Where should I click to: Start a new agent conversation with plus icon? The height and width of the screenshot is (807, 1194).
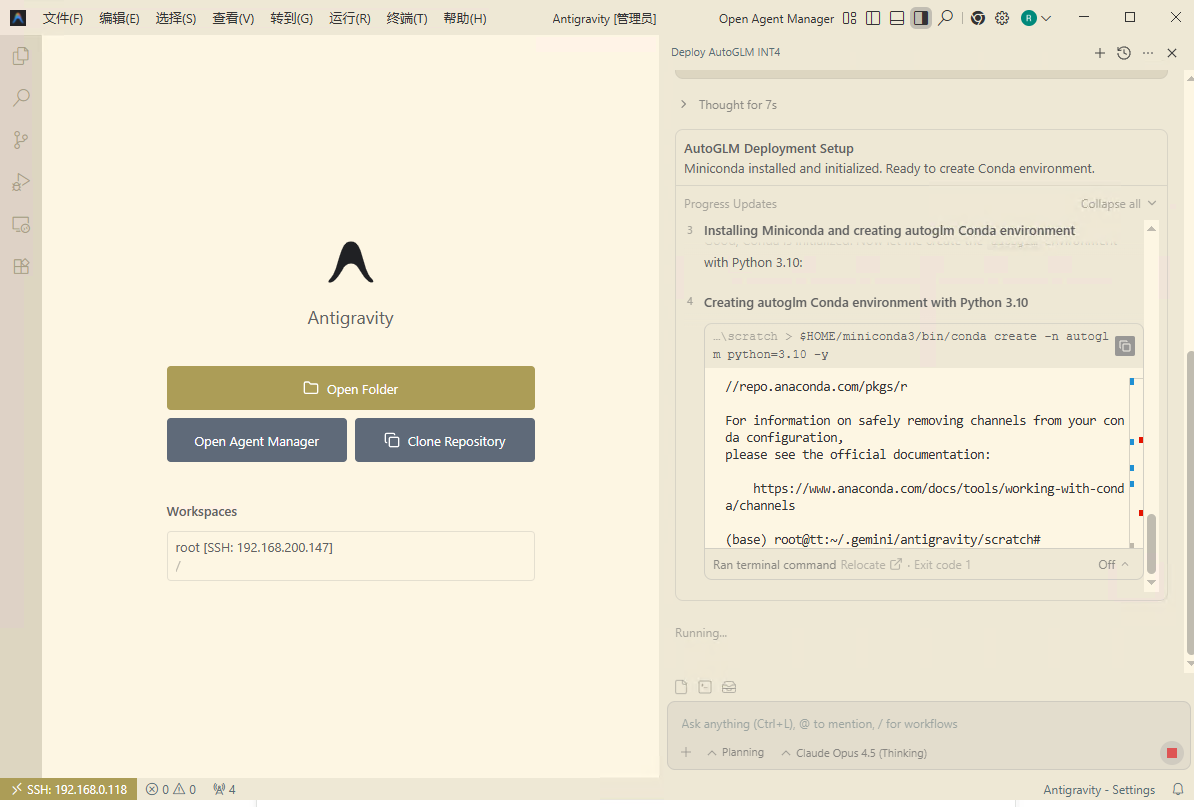(1099, 53)
